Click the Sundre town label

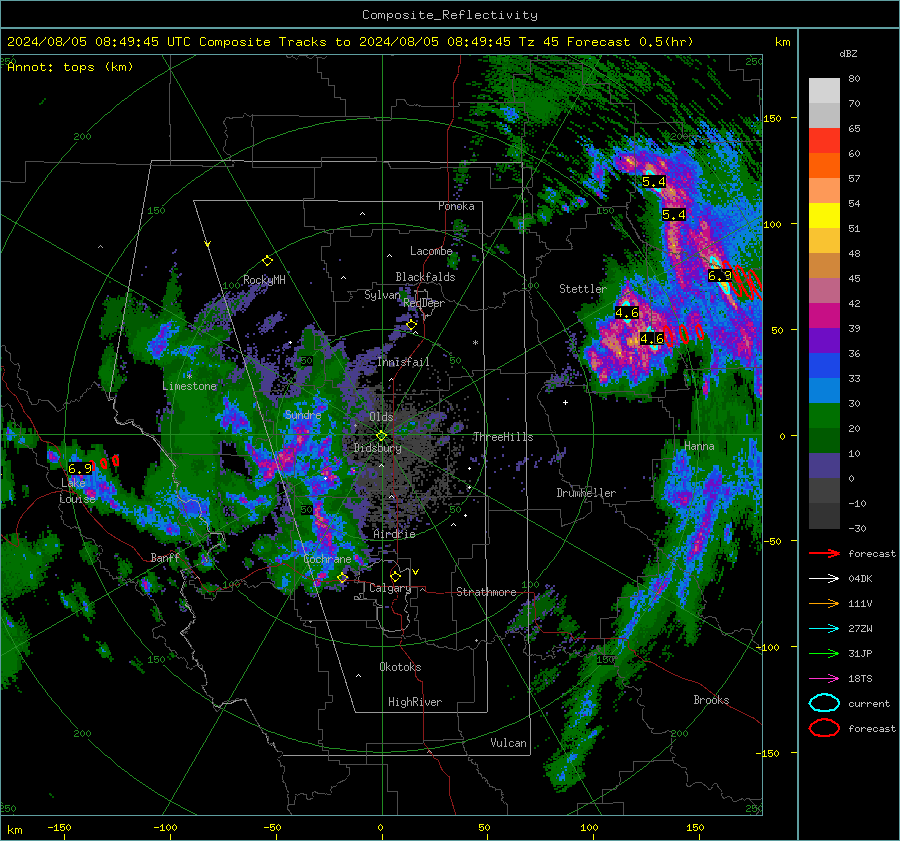303,414
